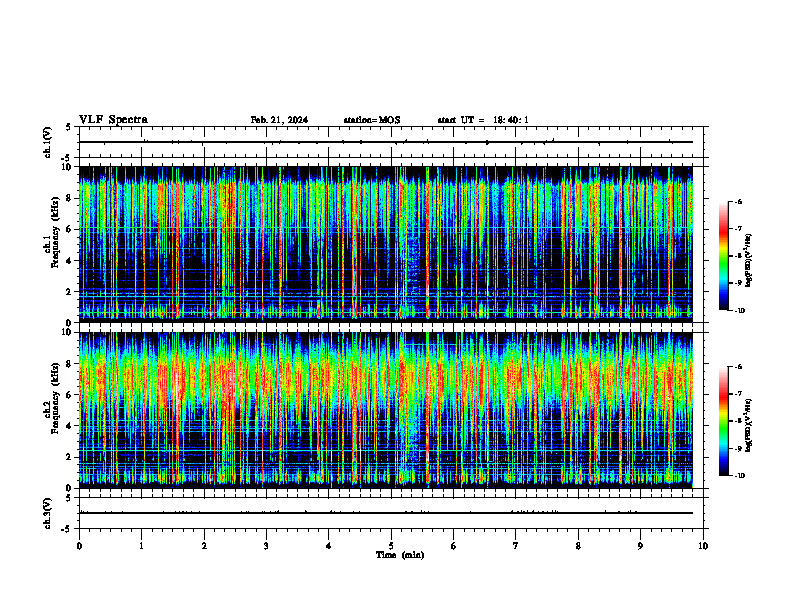Screen dimensions: 792x612
Task: Click time axis tick label "4"
Action: coord(329,546)
